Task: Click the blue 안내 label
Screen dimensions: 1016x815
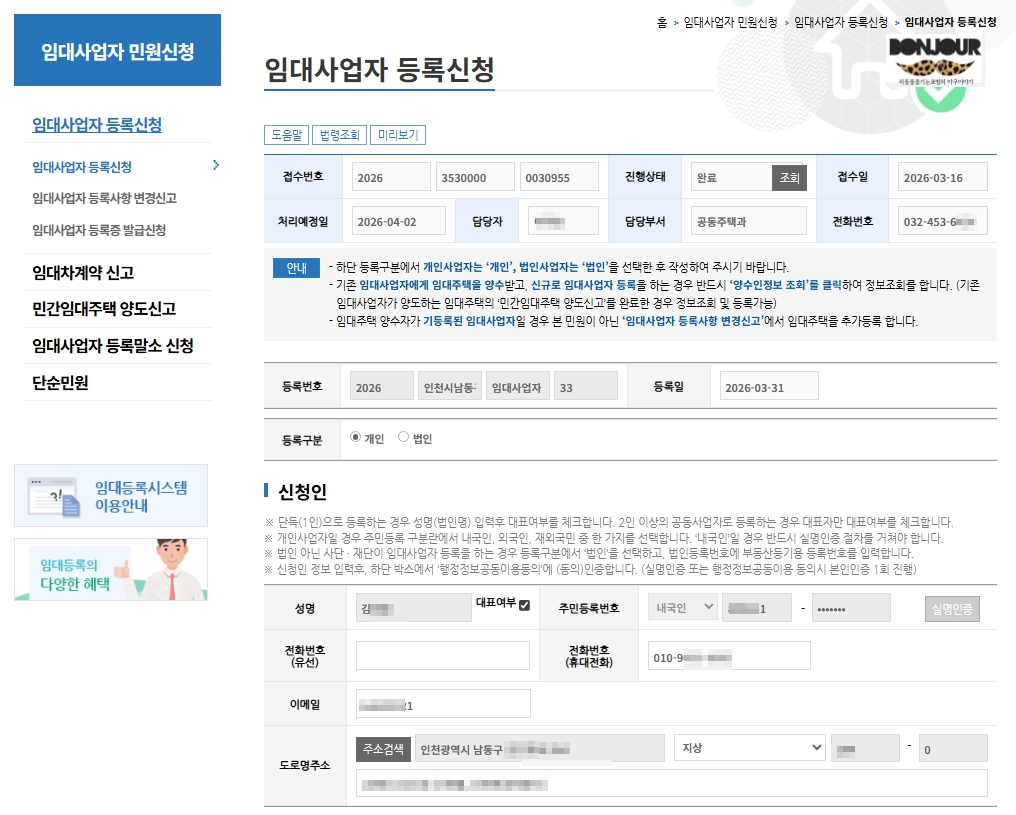Action: coord(296,268)
